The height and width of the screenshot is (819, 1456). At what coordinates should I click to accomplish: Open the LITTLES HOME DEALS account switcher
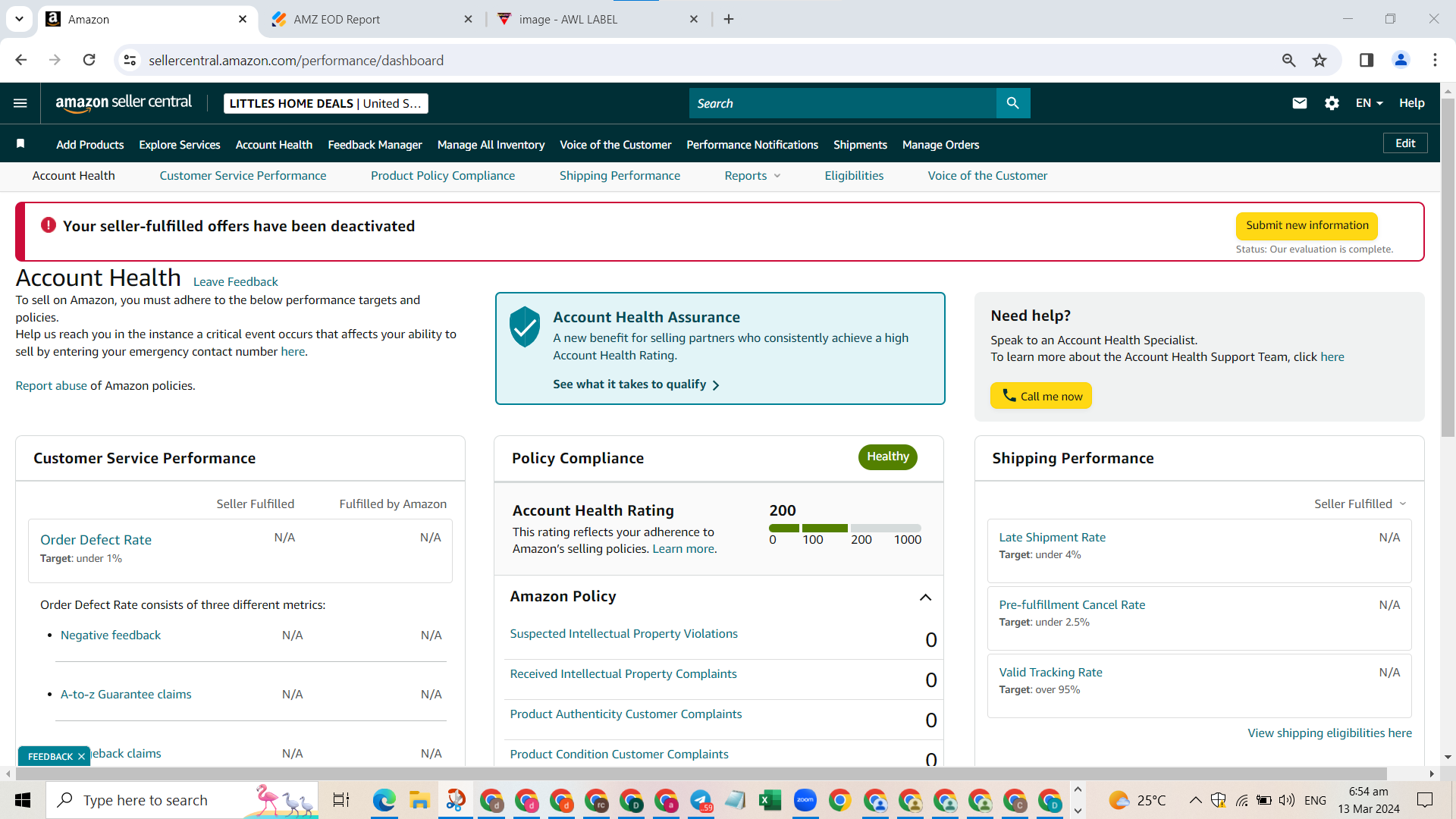pyautogui.click(x=325, y=104)
